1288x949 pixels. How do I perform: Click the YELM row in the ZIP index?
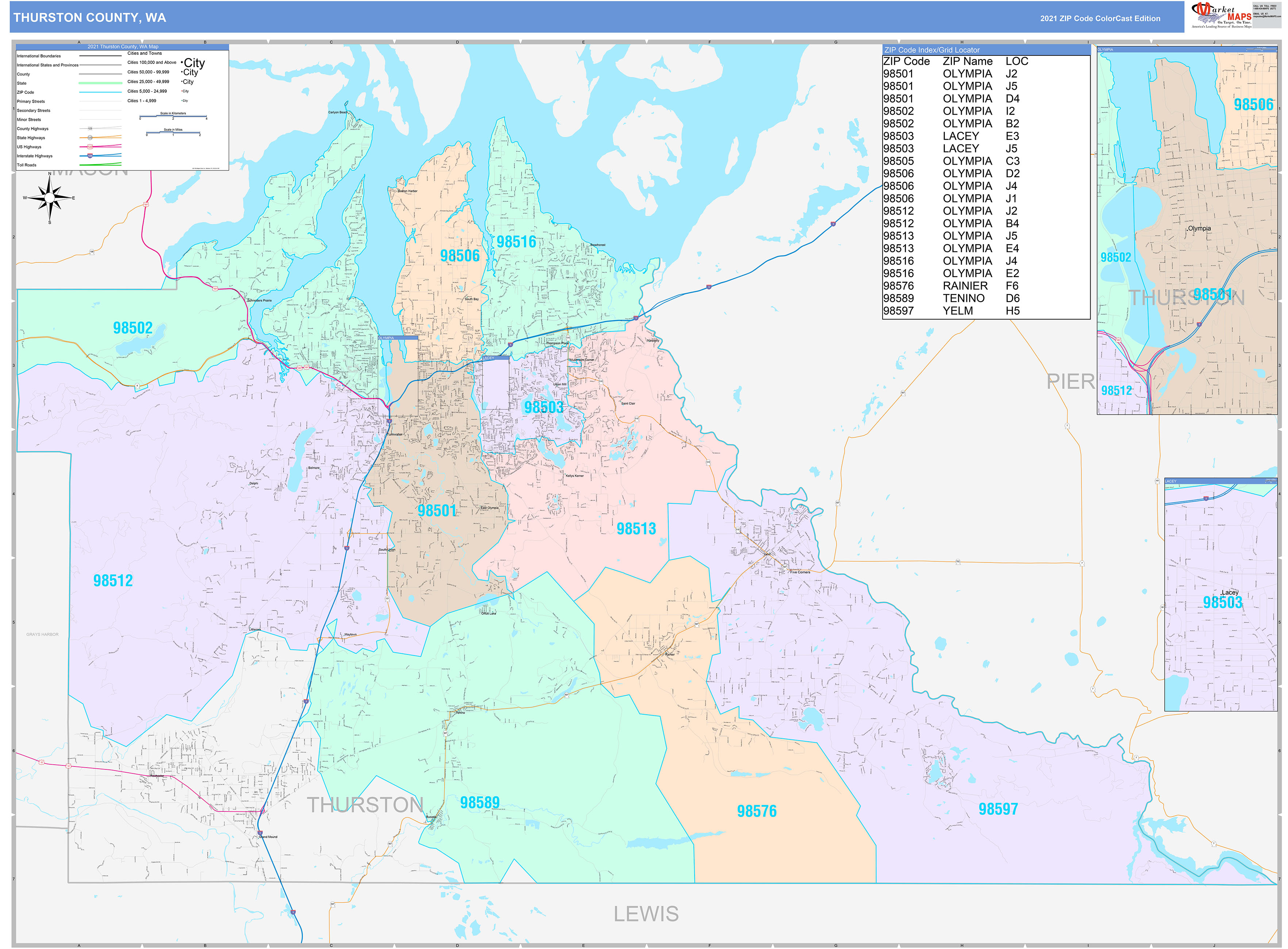coord(987,311)
